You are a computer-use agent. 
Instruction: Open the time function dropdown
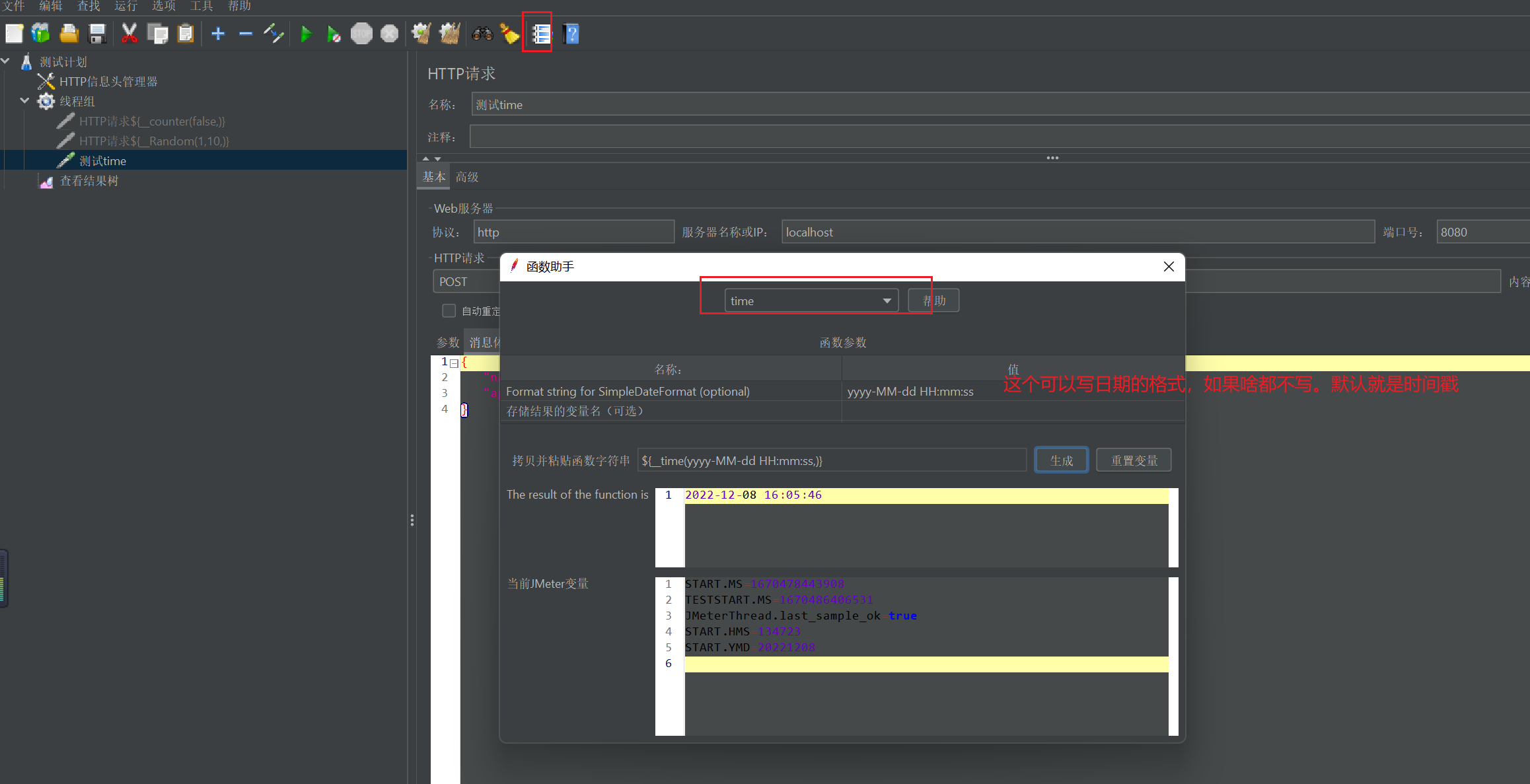coord(887,301)
